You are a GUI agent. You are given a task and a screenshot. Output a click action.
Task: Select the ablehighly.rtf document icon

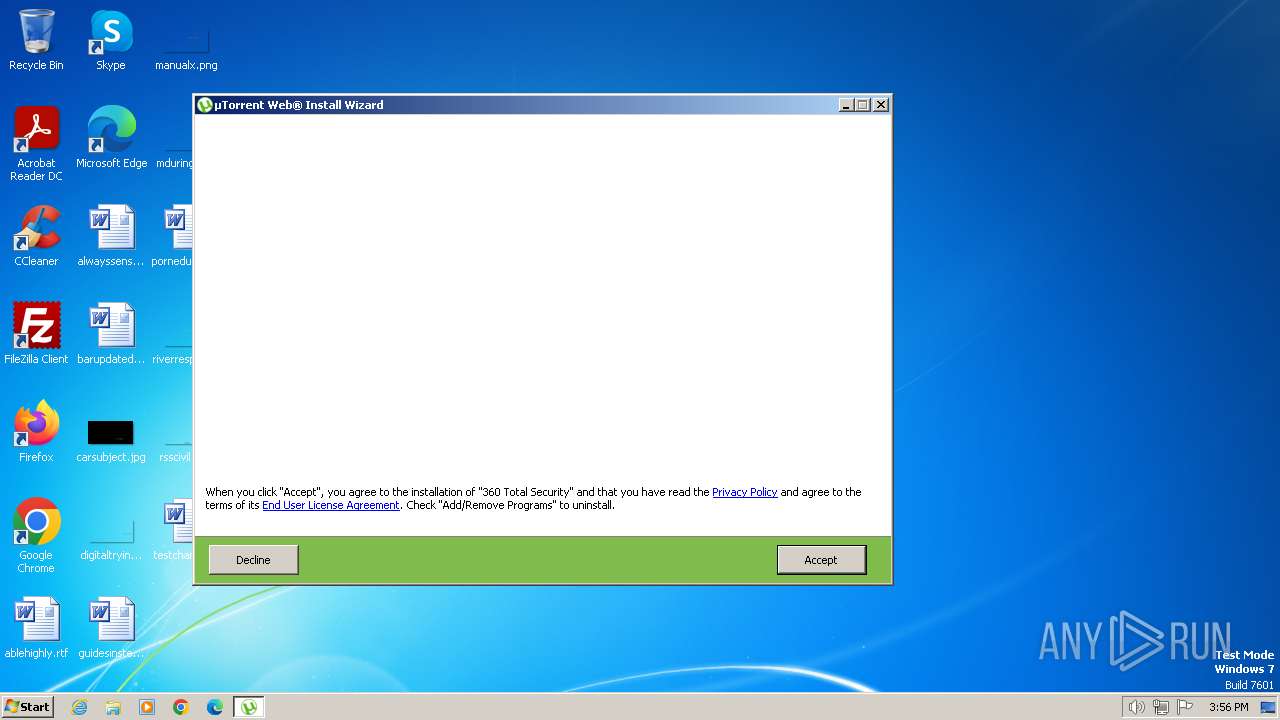(36, 628)
